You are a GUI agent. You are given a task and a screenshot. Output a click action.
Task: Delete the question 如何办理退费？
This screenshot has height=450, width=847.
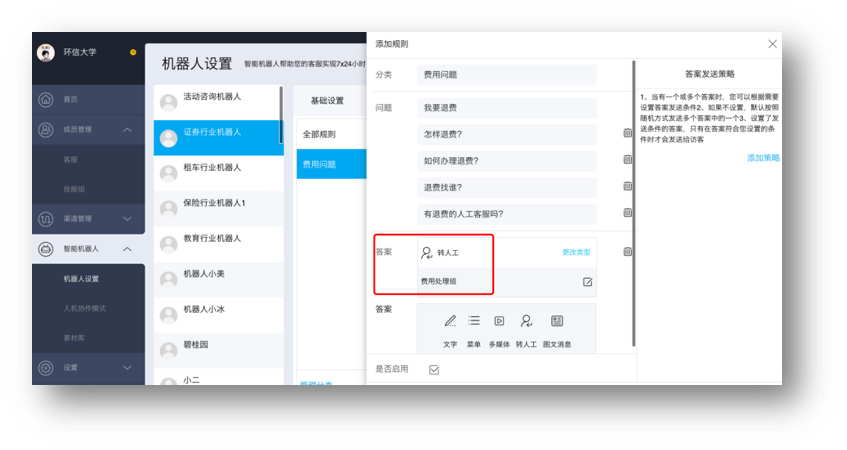[x=627, y=159]
